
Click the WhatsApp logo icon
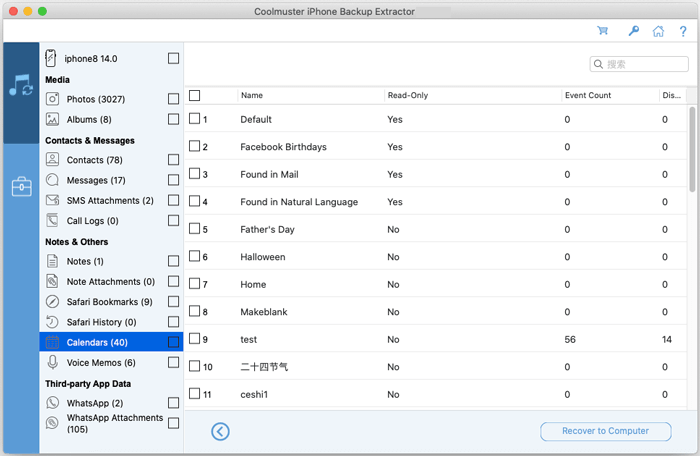pos(52,403)
